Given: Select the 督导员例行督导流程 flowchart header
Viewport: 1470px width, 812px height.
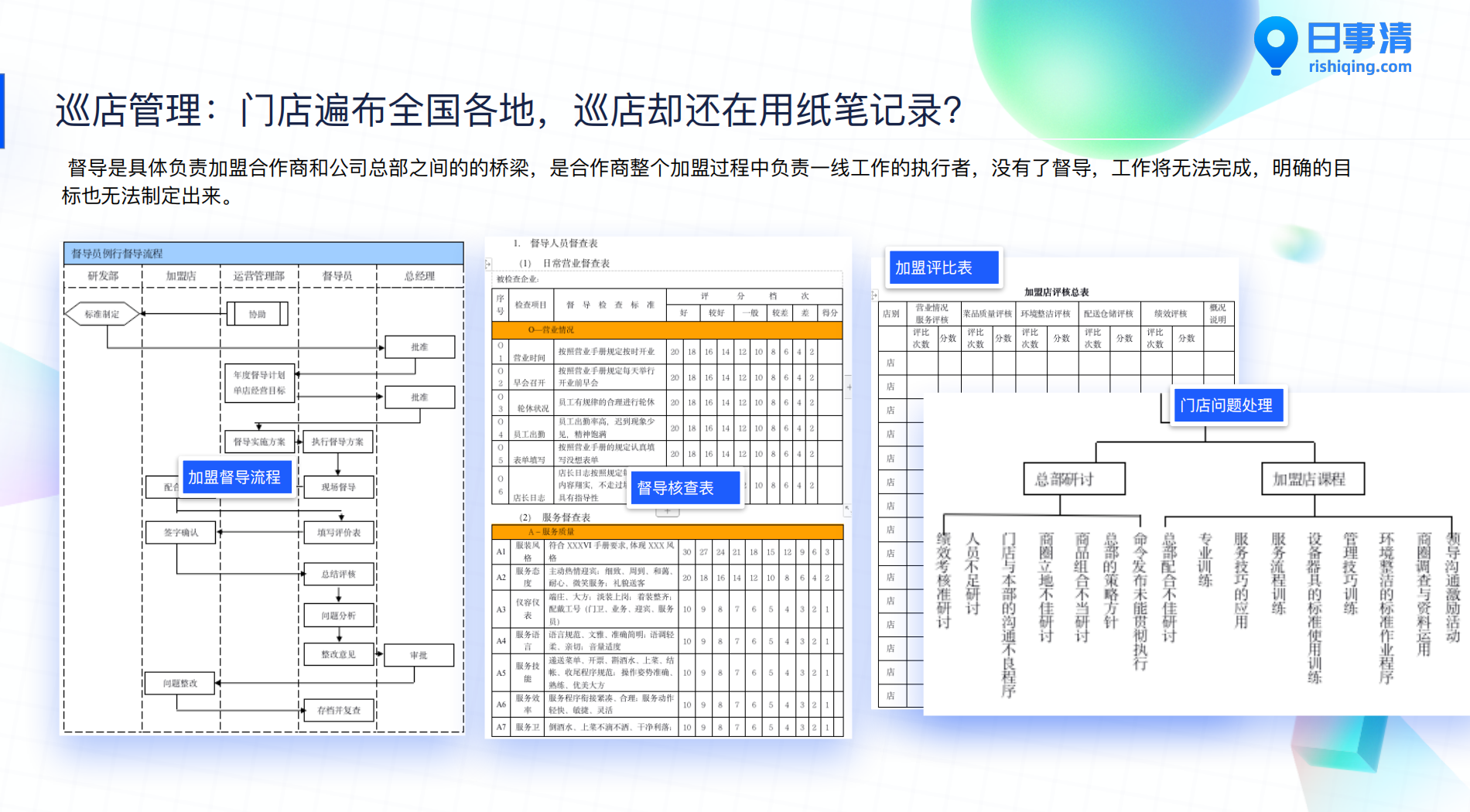Looking at the screenshot, I should (x=264, y=254).
